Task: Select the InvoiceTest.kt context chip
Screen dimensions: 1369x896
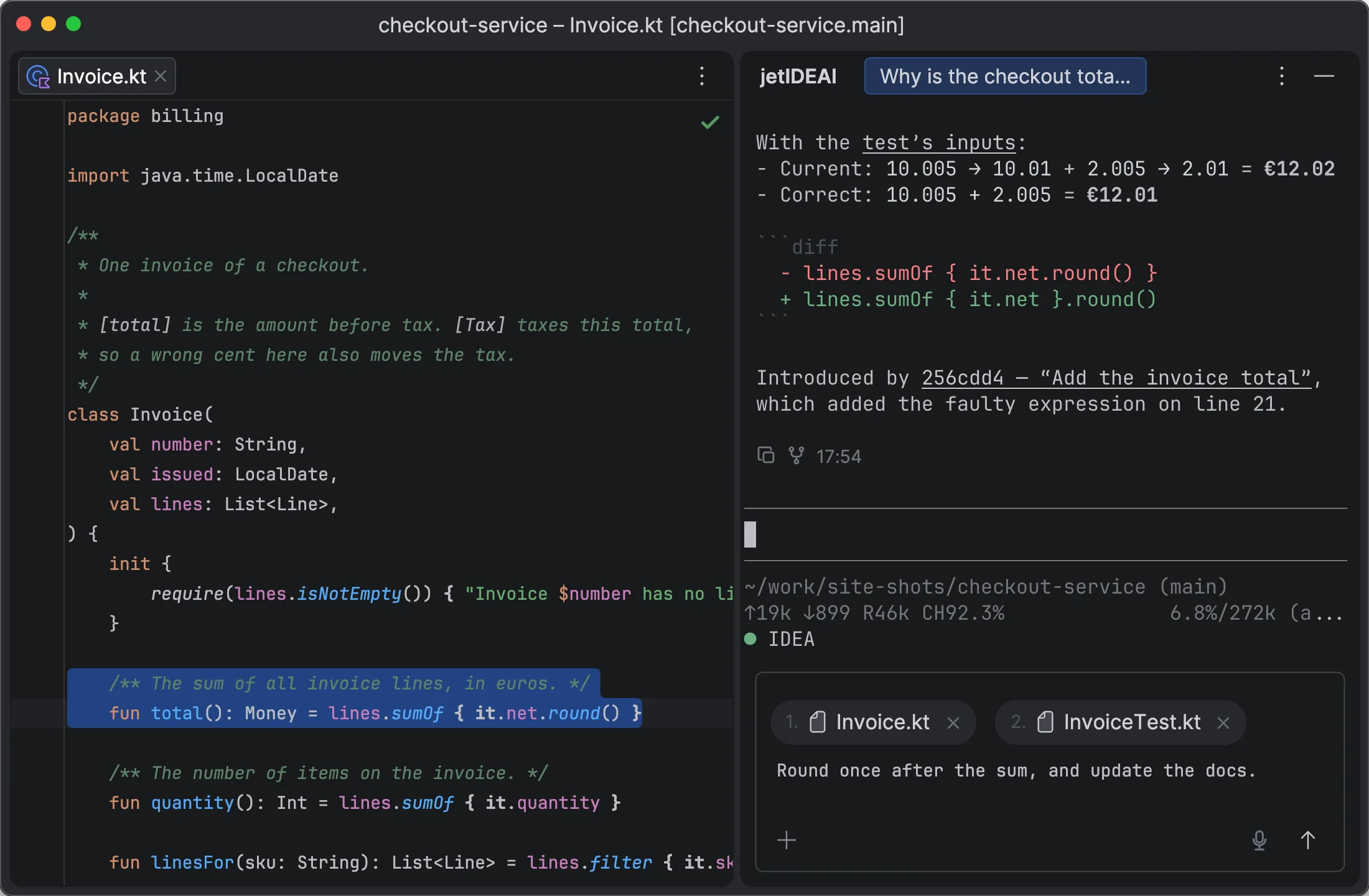Action: (1119, 722)
